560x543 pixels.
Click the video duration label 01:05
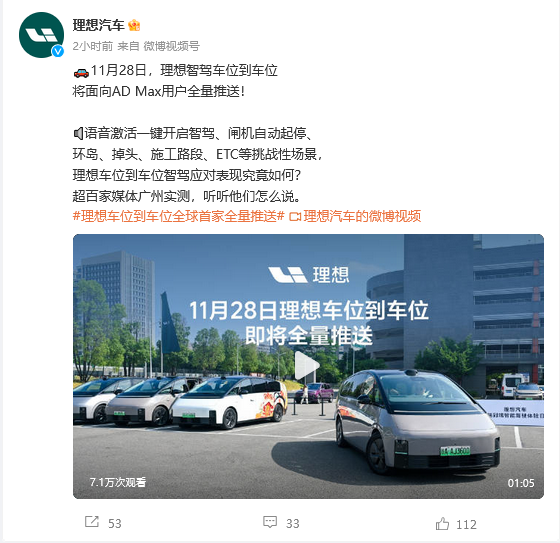pos(521,483)
